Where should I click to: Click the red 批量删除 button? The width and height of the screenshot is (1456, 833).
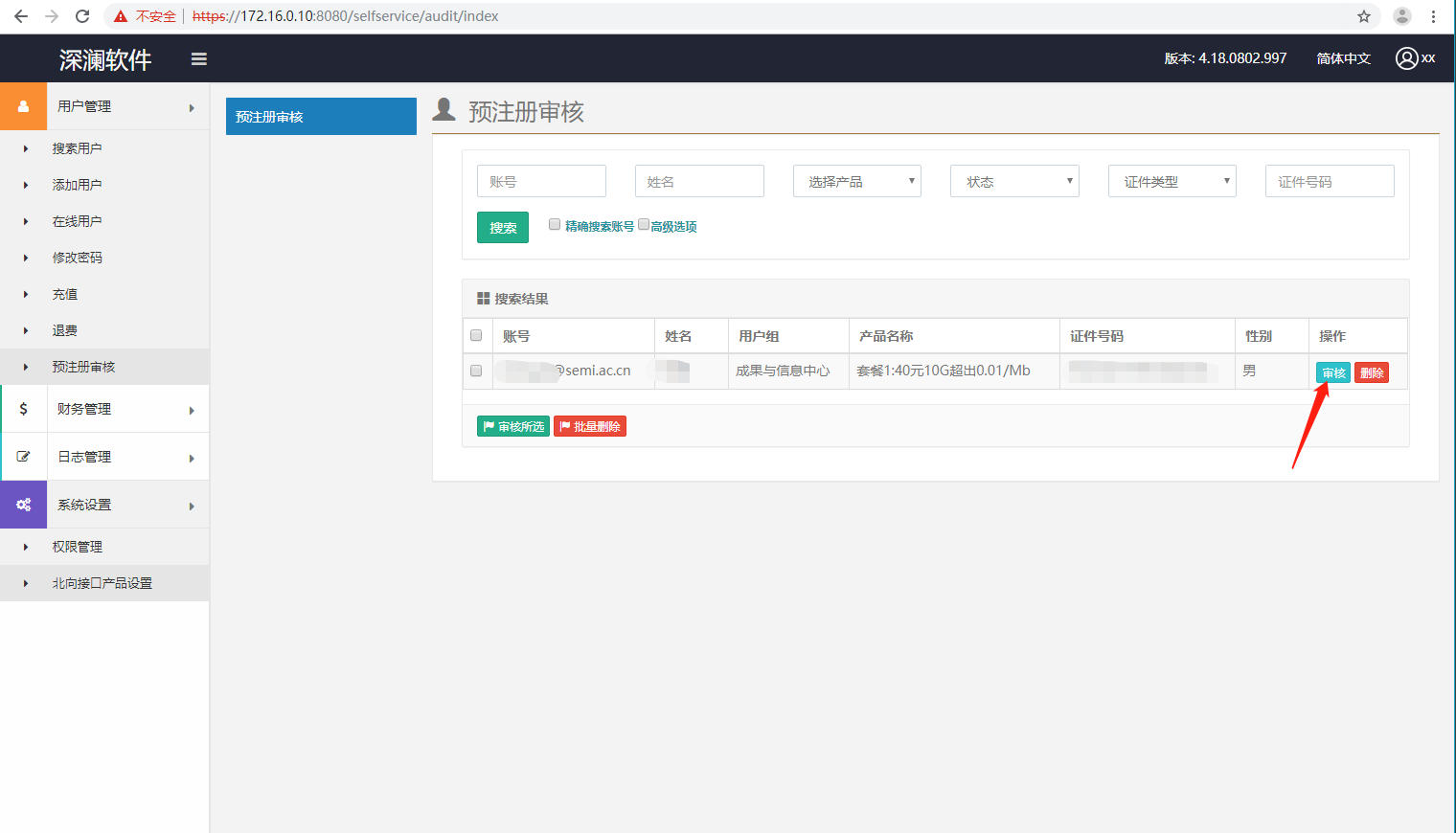pyautogui.click(x=590, y=427)
